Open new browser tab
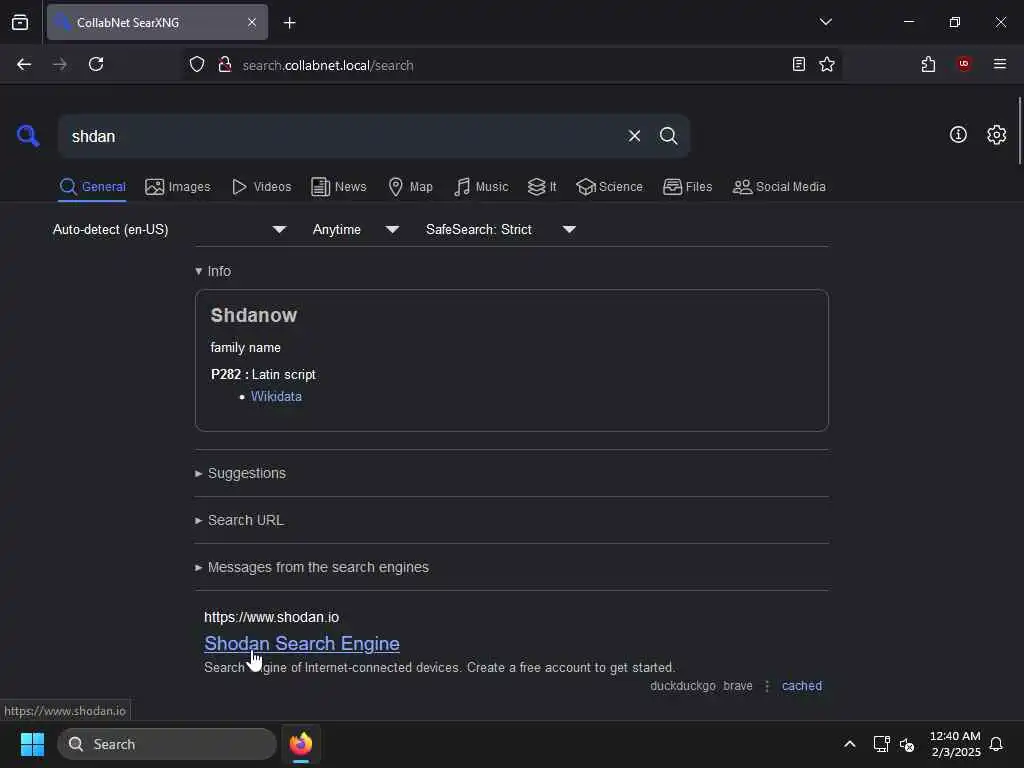 coord(290,23)
